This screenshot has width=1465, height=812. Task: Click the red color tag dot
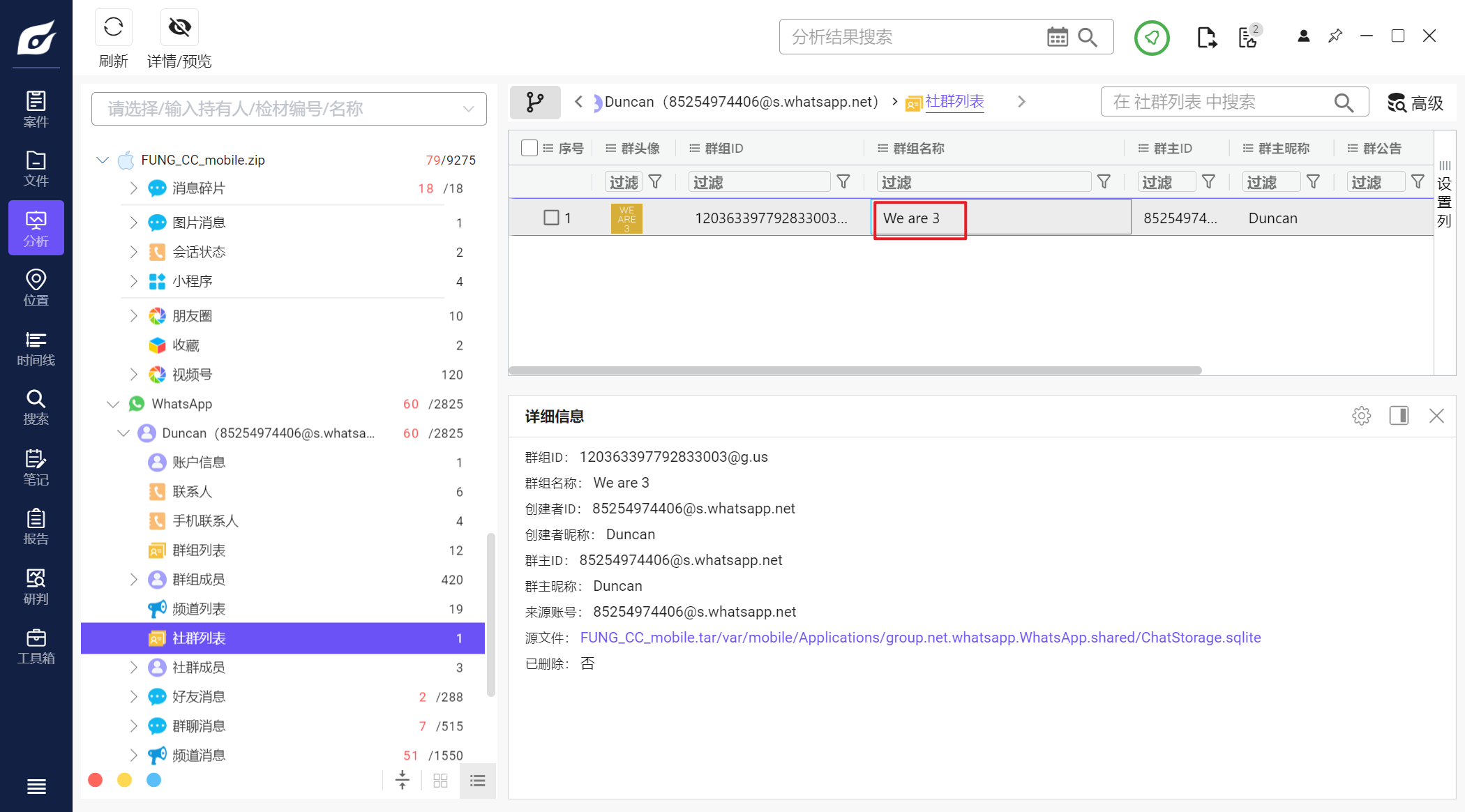click(96, 780)
